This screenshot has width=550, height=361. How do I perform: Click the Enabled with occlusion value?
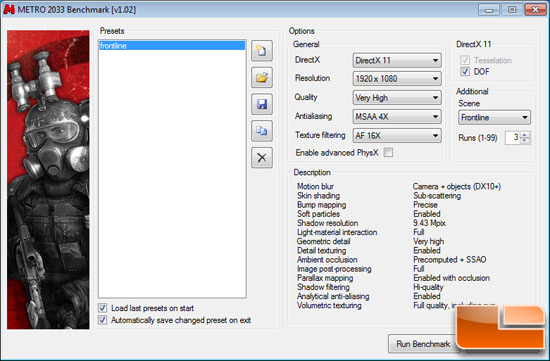pos(451,278)
